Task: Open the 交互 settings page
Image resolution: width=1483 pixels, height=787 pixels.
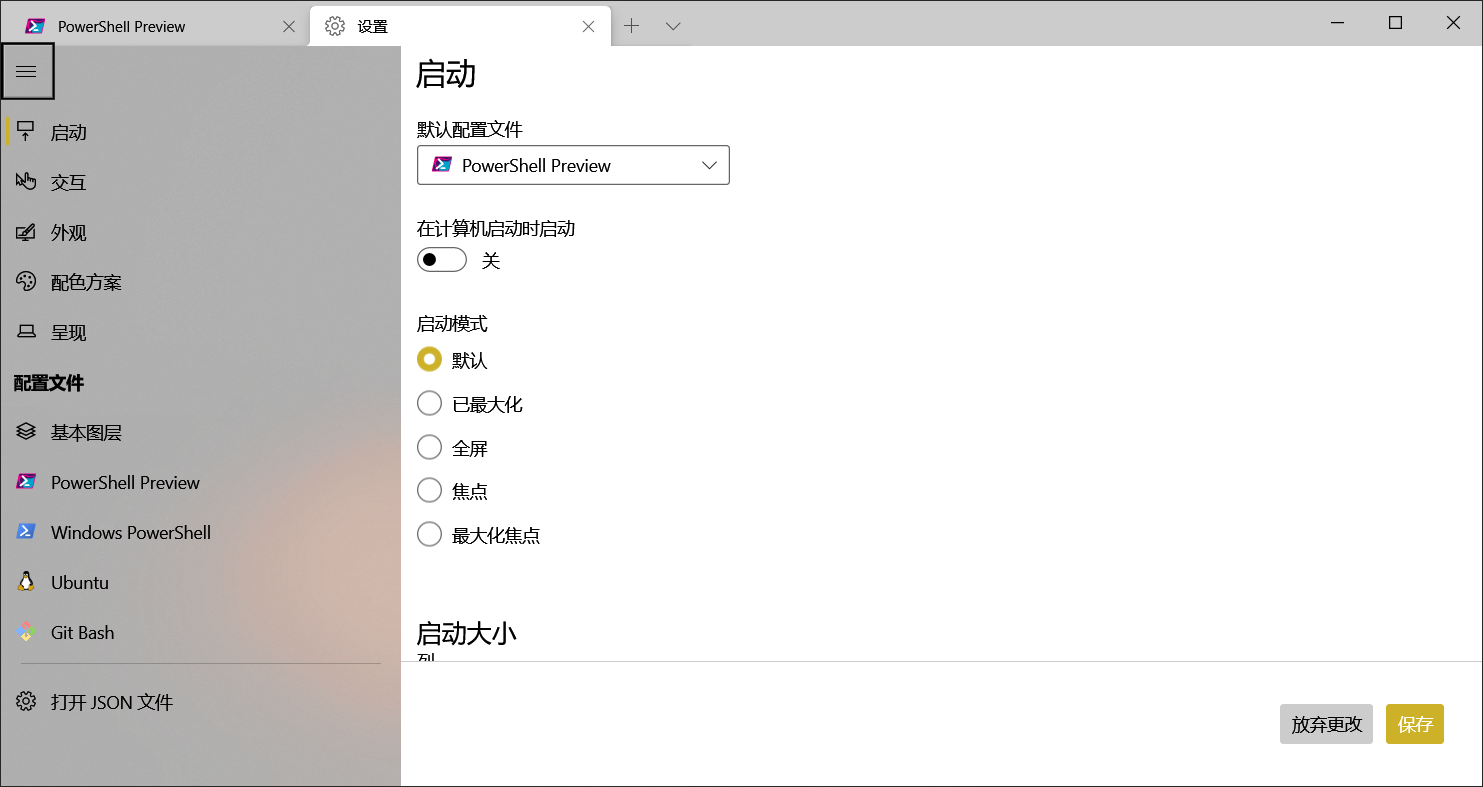Action: click(x=70, y=182)
